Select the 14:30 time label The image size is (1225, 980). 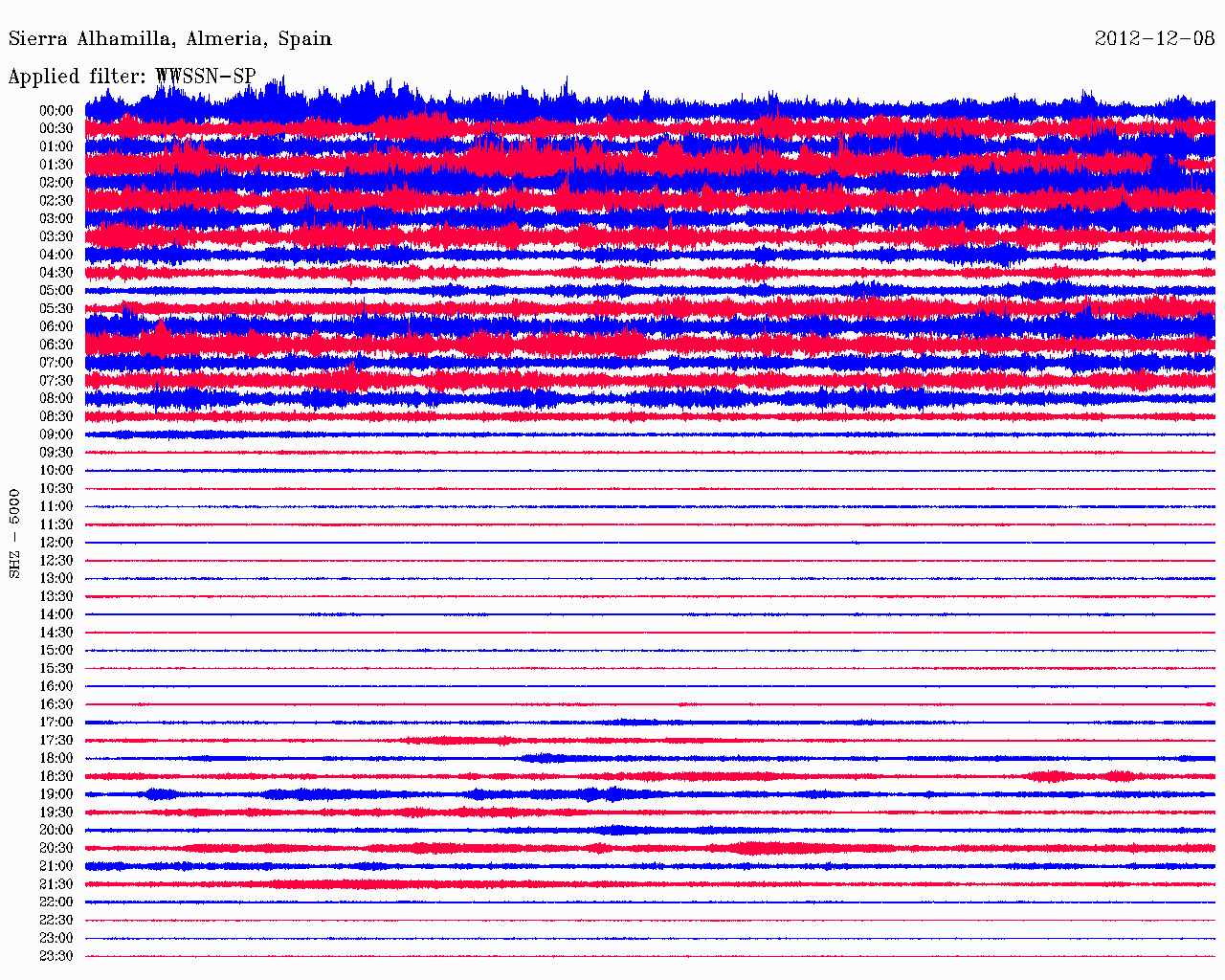click(x=56, y=633)
